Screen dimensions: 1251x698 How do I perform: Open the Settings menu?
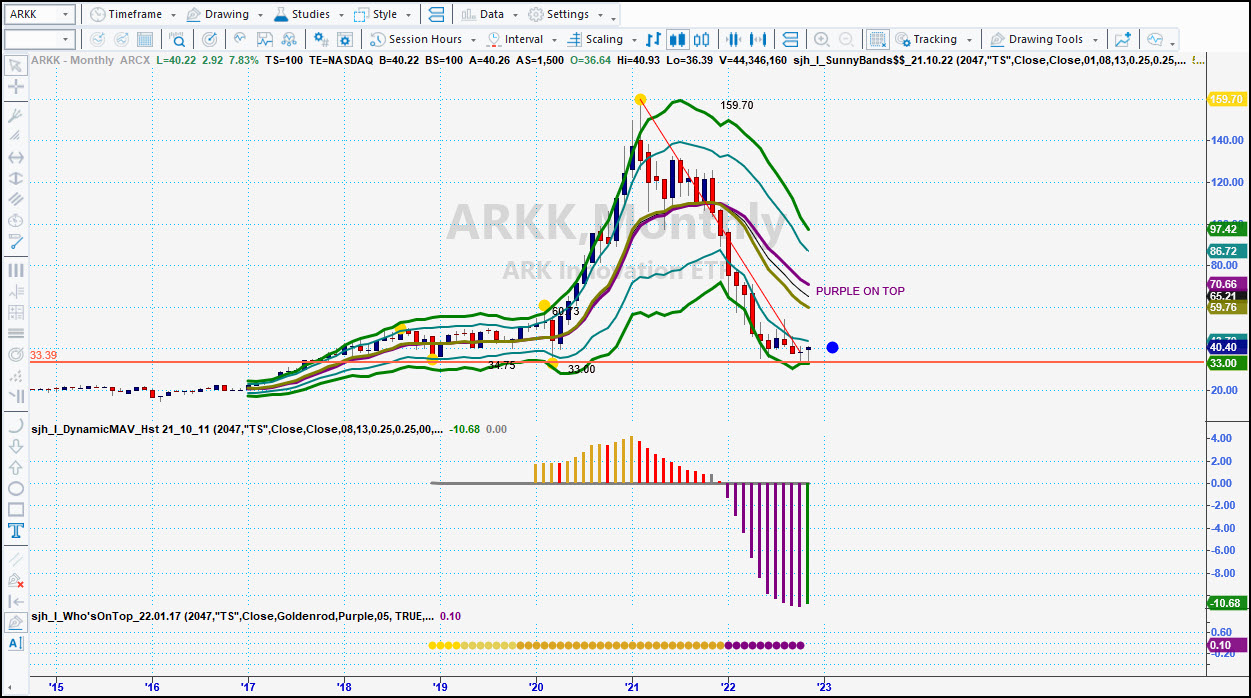pyautogui.click(x=566, y=15)
